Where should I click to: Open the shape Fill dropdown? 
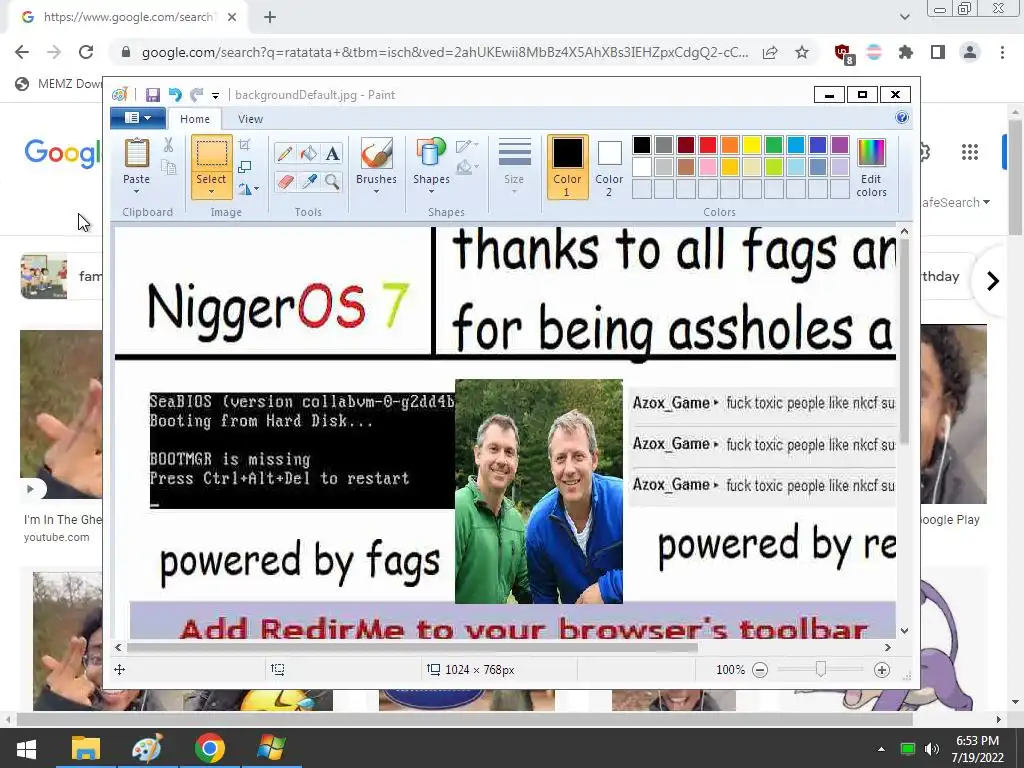[x=468, y=168]
